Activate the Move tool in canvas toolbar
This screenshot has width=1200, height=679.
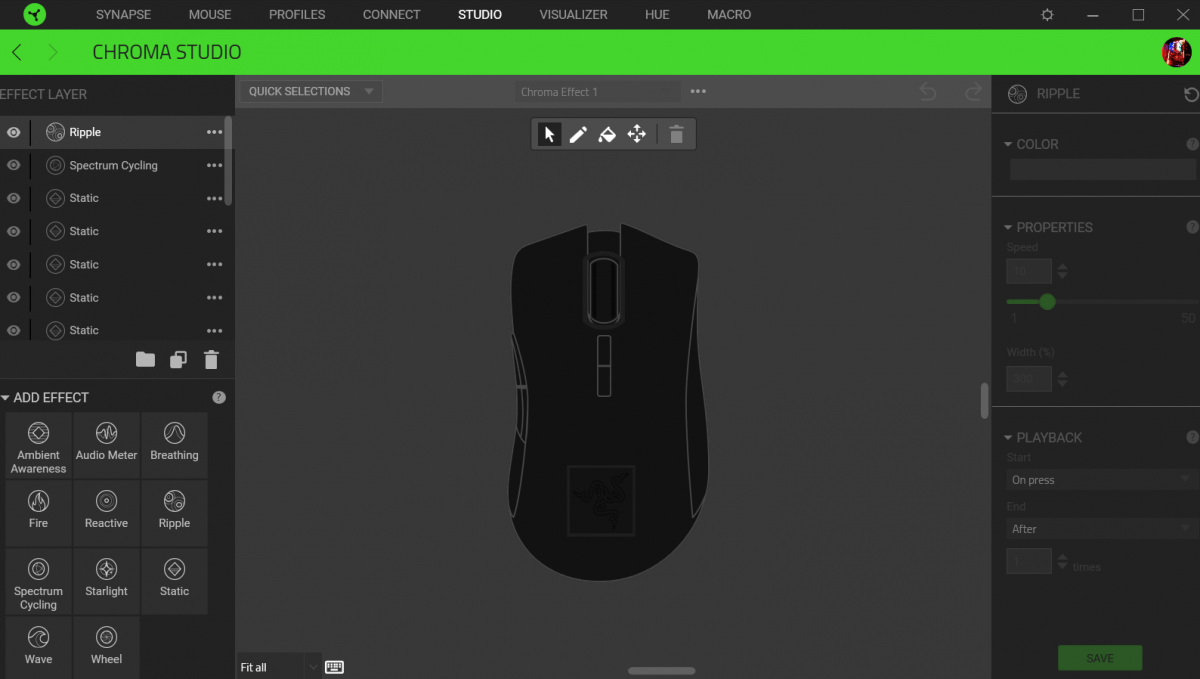pos(636,134)
